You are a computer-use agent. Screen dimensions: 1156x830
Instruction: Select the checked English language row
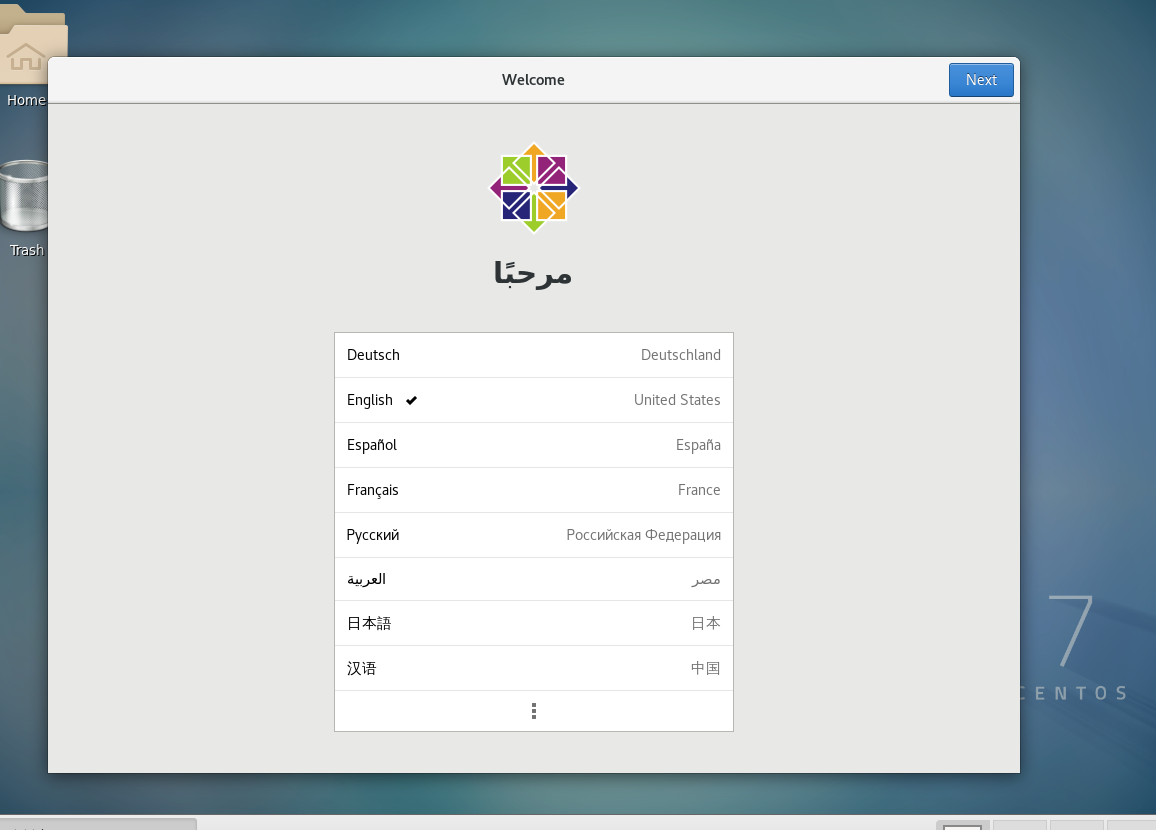pos(534,400)
